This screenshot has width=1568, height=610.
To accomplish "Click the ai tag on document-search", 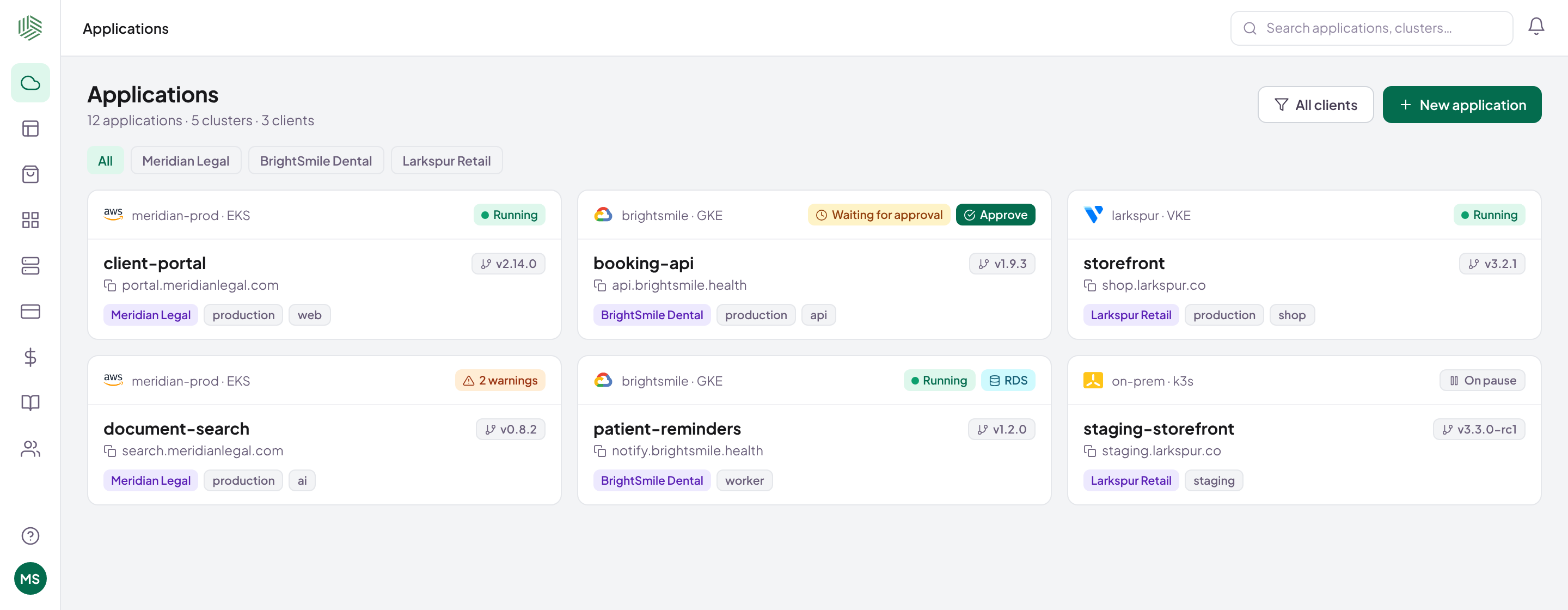I will pos(302,480).
